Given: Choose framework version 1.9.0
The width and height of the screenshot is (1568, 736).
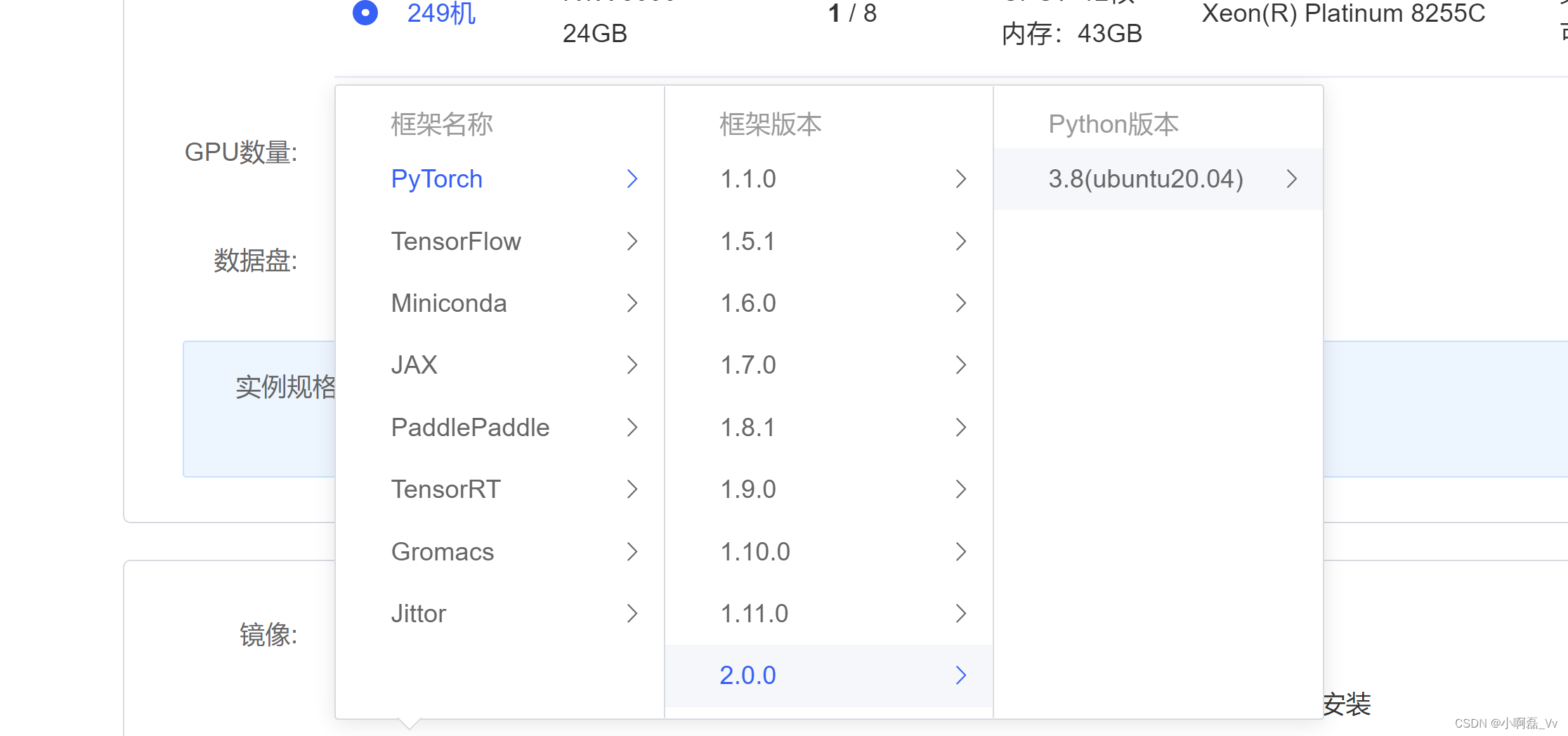Looking at the screenshot, I should 748,489.
